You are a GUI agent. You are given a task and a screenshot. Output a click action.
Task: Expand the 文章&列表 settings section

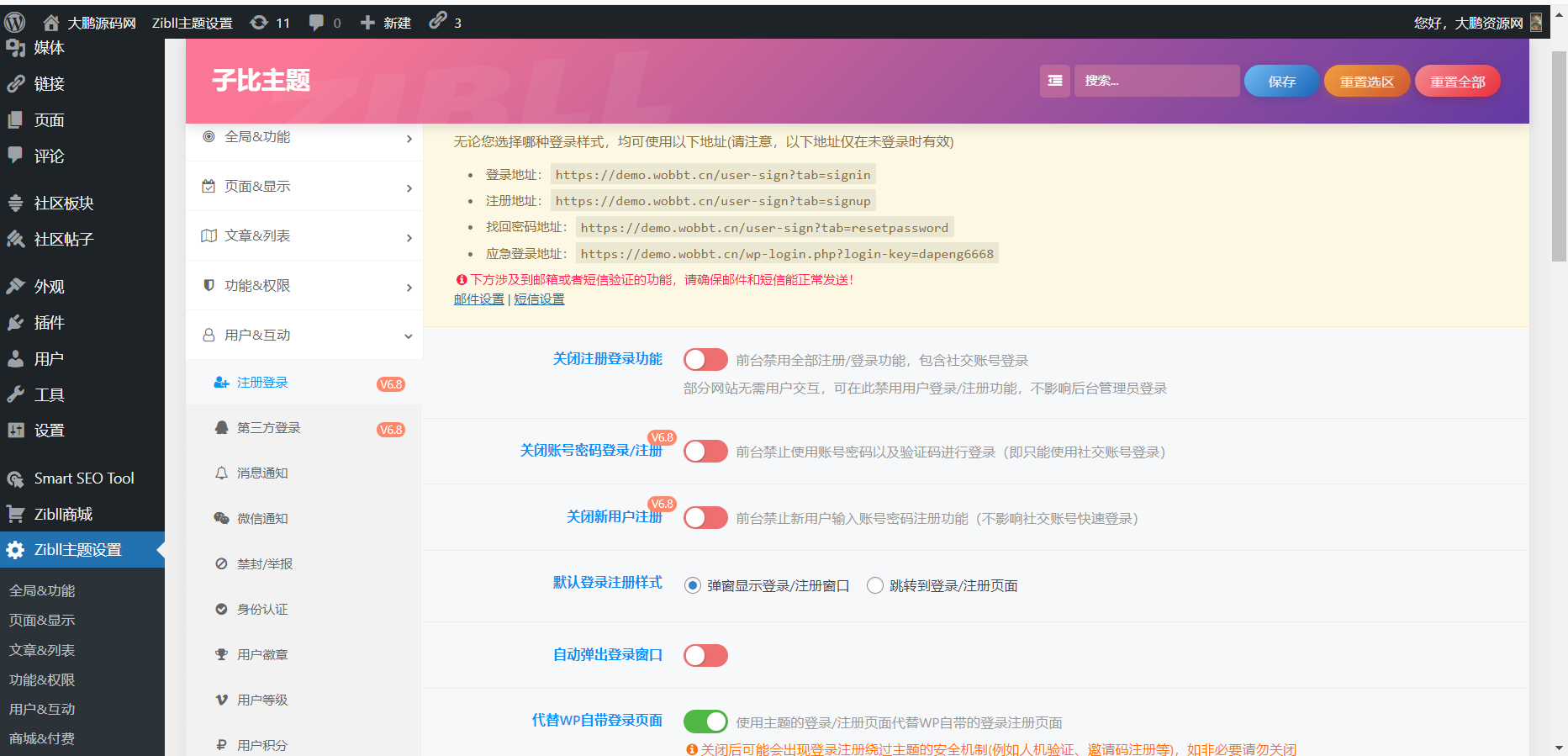pyautogui.click(x=304, y=236)
